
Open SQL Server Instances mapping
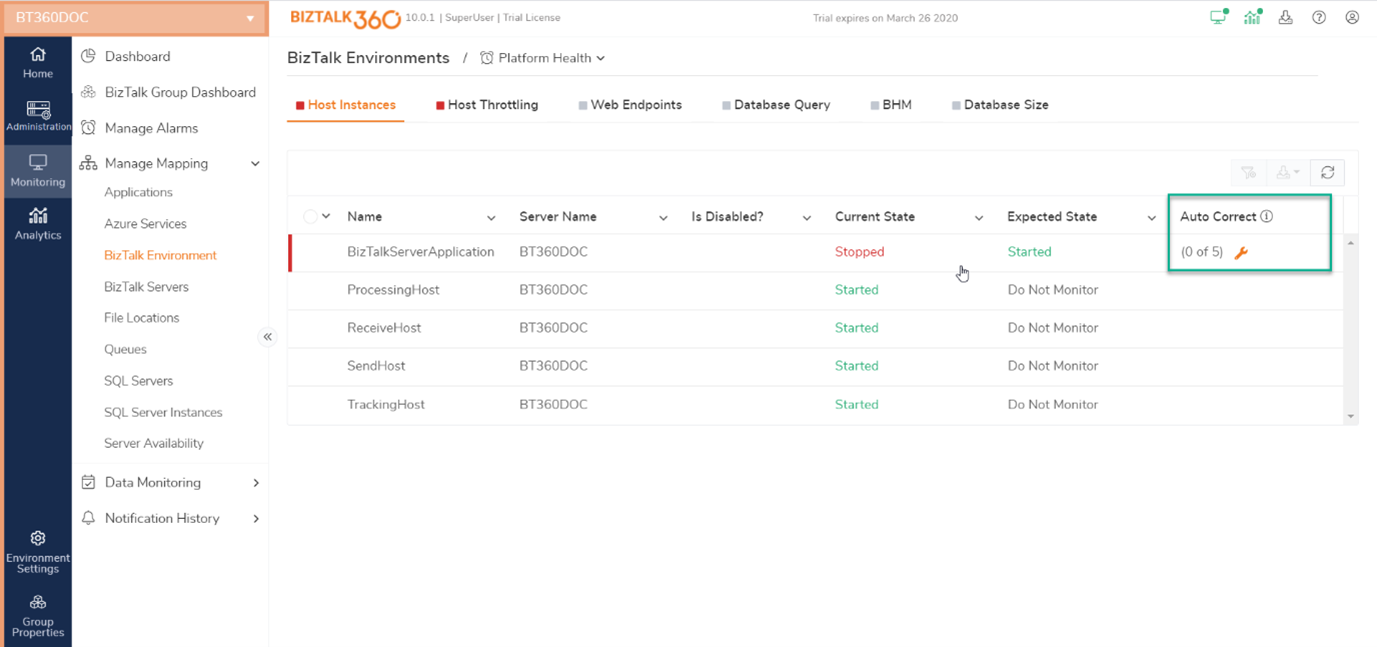click(x=163, y=412)
